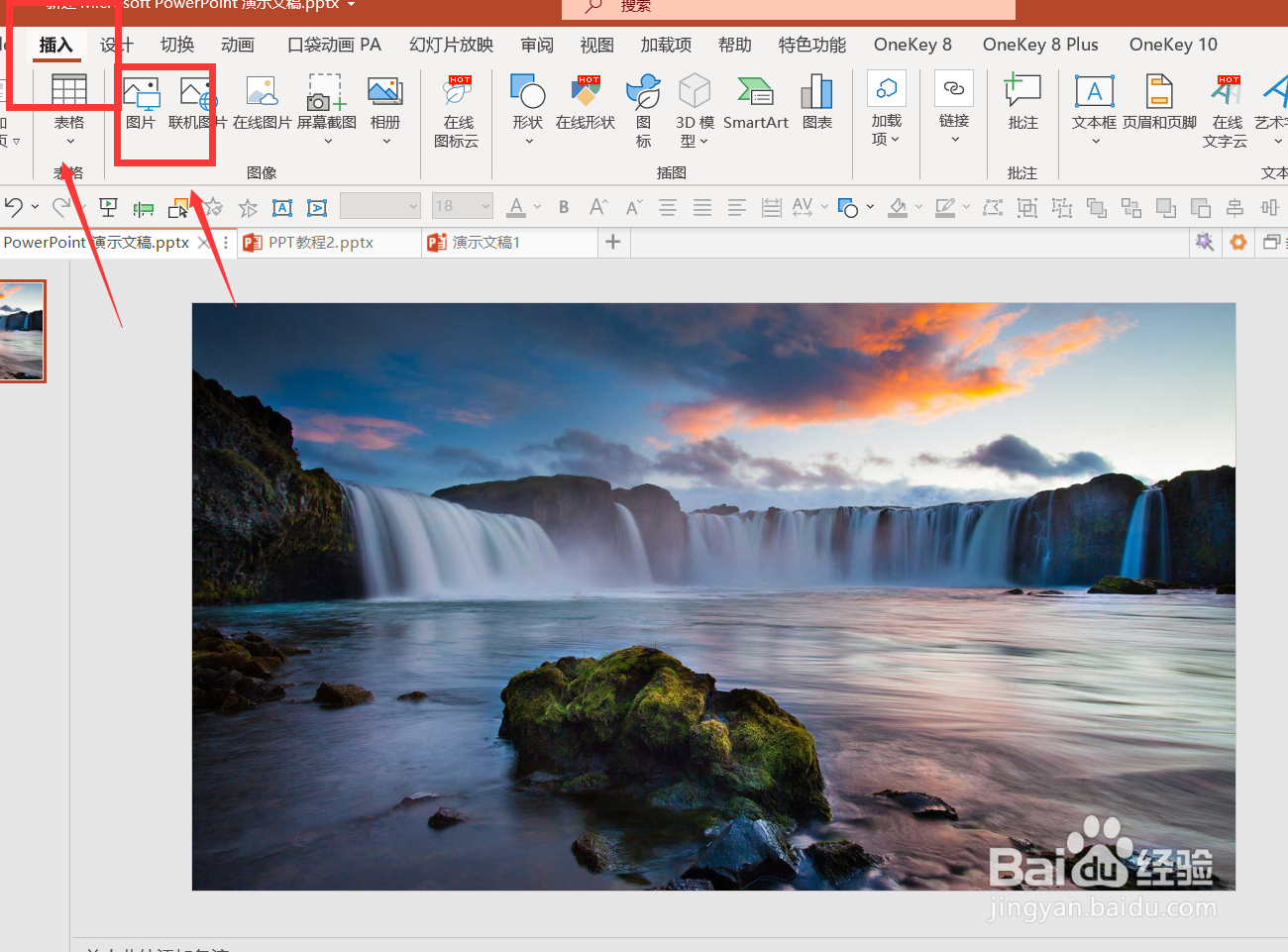Select the waterfall picture on slide
Image resolution: width=1288 pixels, height=952 pixels.
pos(713,596)
